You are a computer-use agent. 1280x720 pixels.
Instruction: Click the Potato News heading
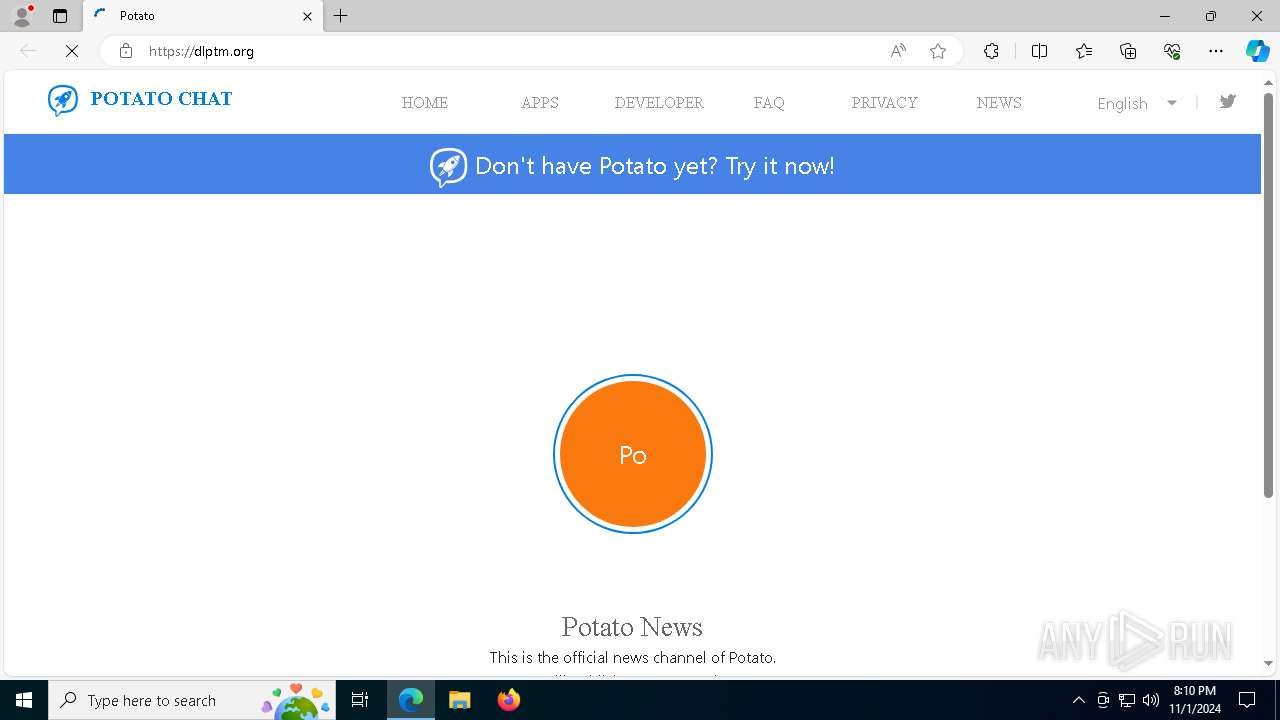tap(632, 627)
